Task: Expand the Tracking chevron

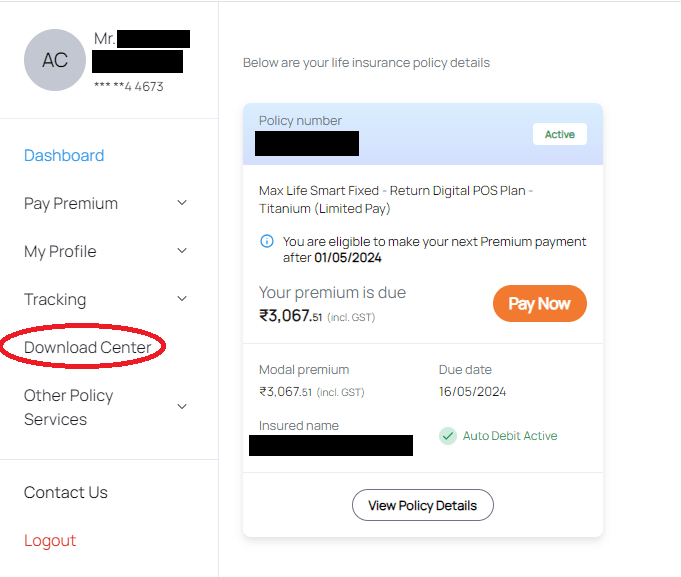Action: (182, 299)
